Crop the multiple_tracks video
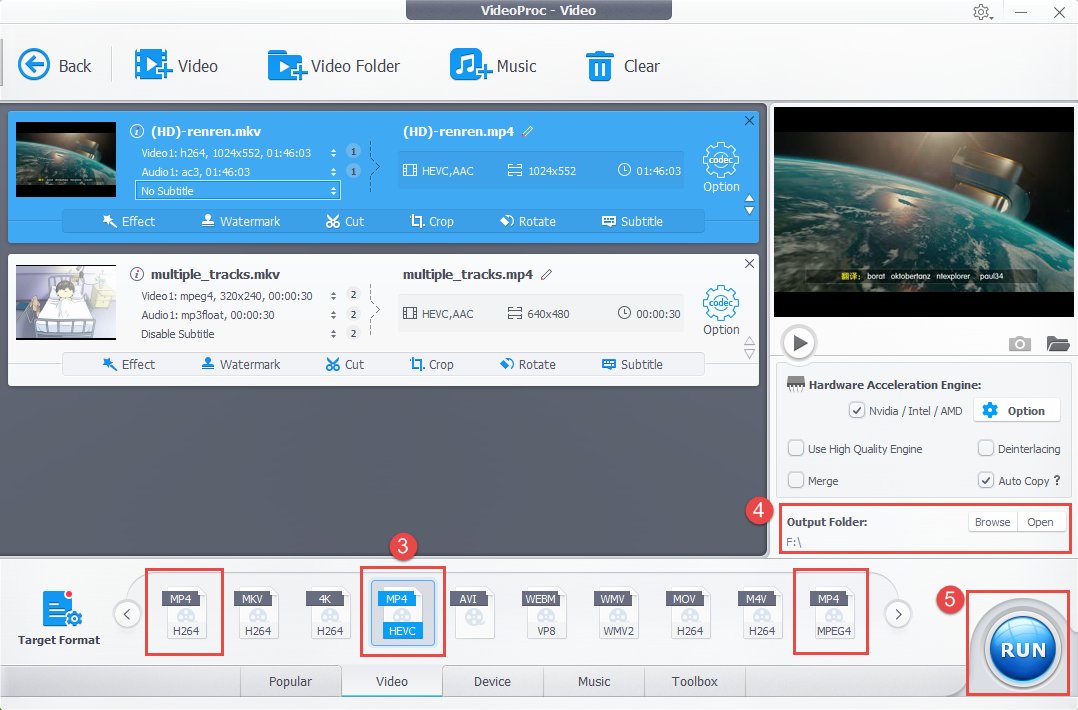This screenshot has width=1078, height=710. coord(432,364)
